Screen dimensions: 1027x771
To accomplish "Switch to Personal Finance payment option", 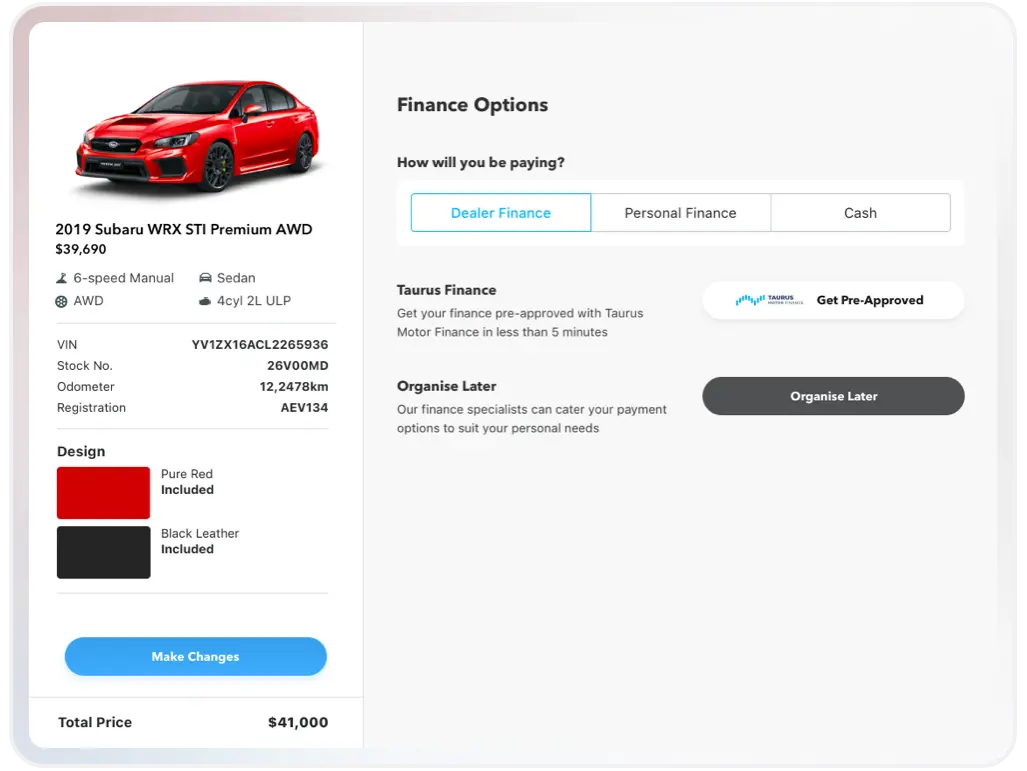I will 680,213.
